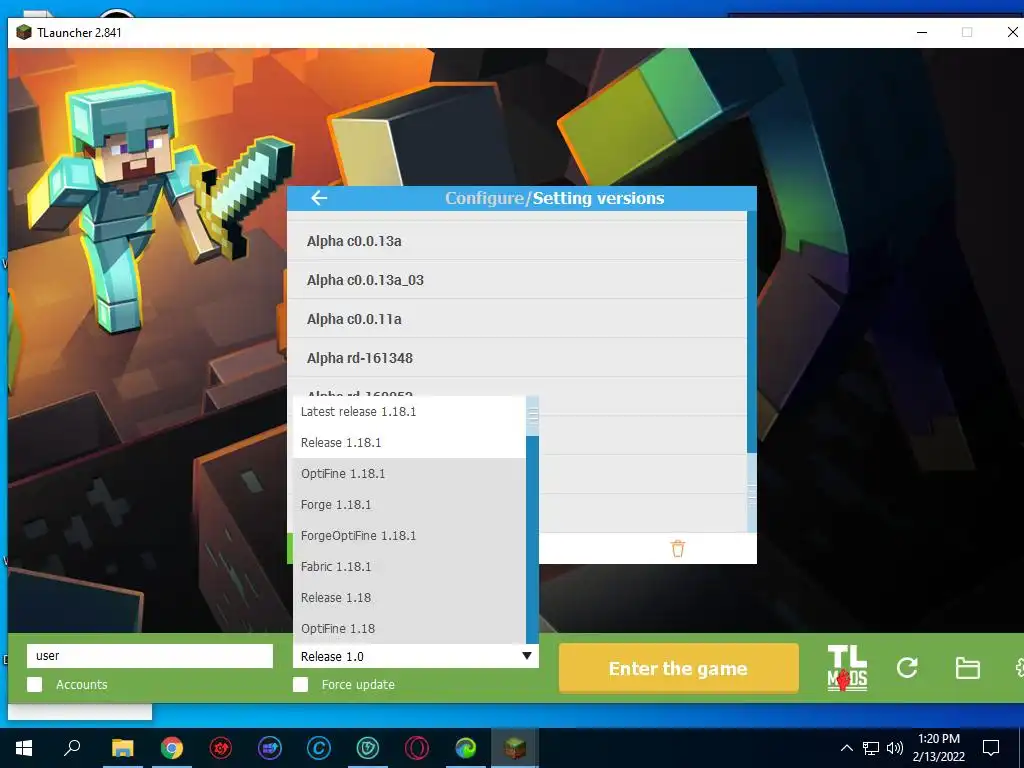Viewport: 1024px width, 768px height.
Task: Choose Release 1.18.1 from list
Action: point(409,442)
